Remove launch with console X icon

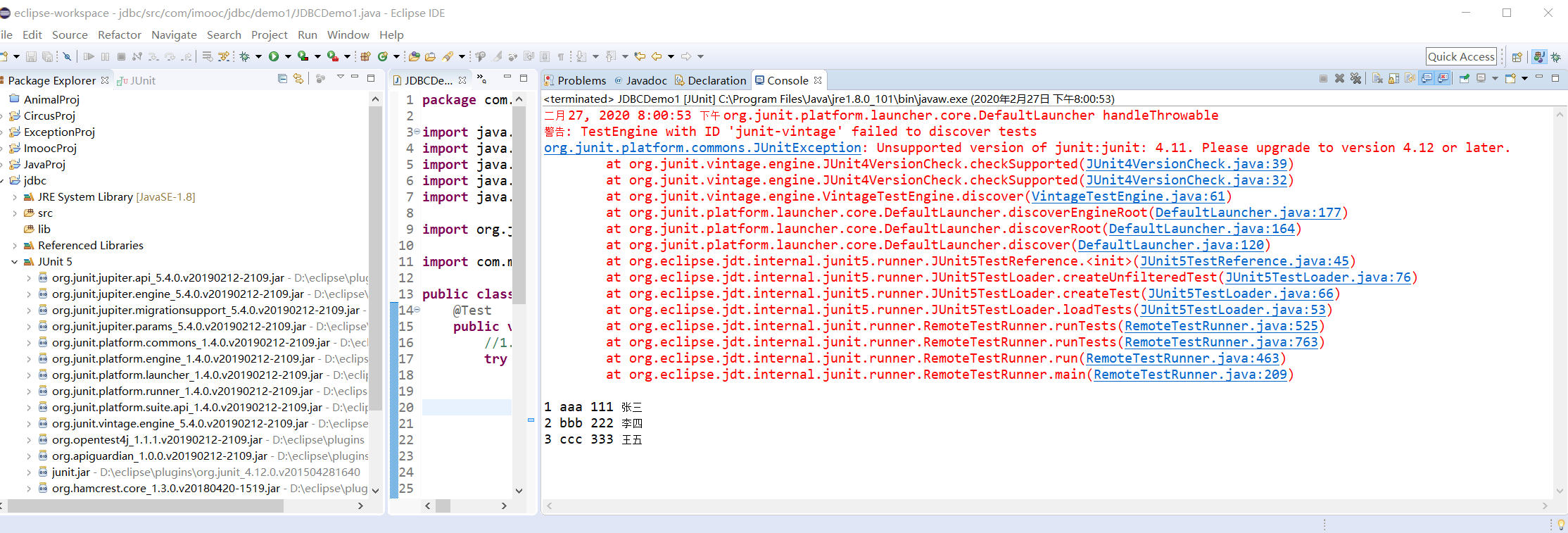(1340, 78)
